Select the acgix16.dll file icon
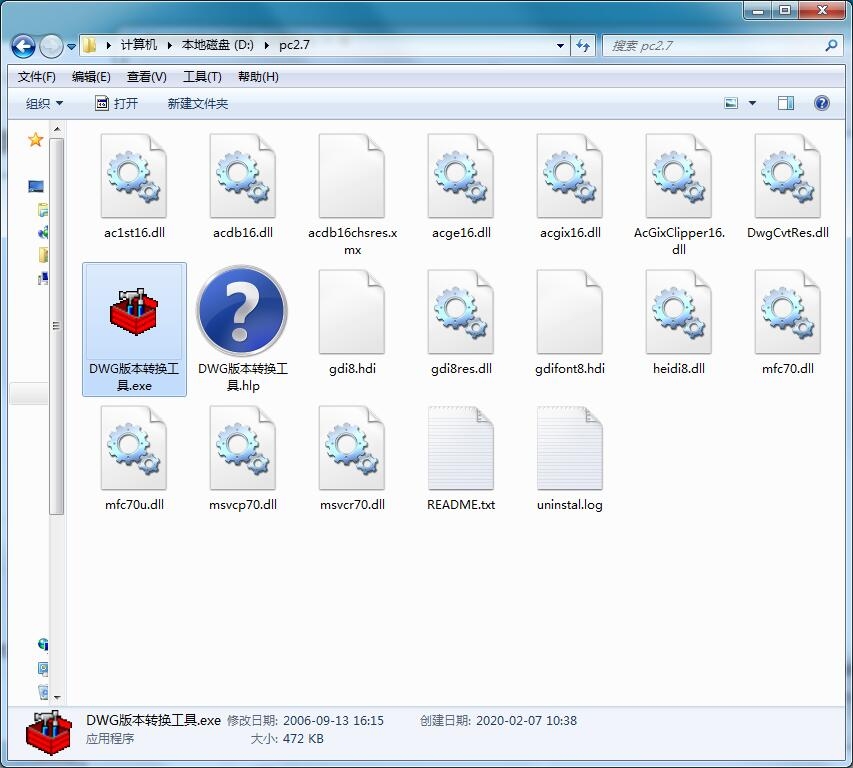Viewport: 853px width, 768px height. coord(570,176)
